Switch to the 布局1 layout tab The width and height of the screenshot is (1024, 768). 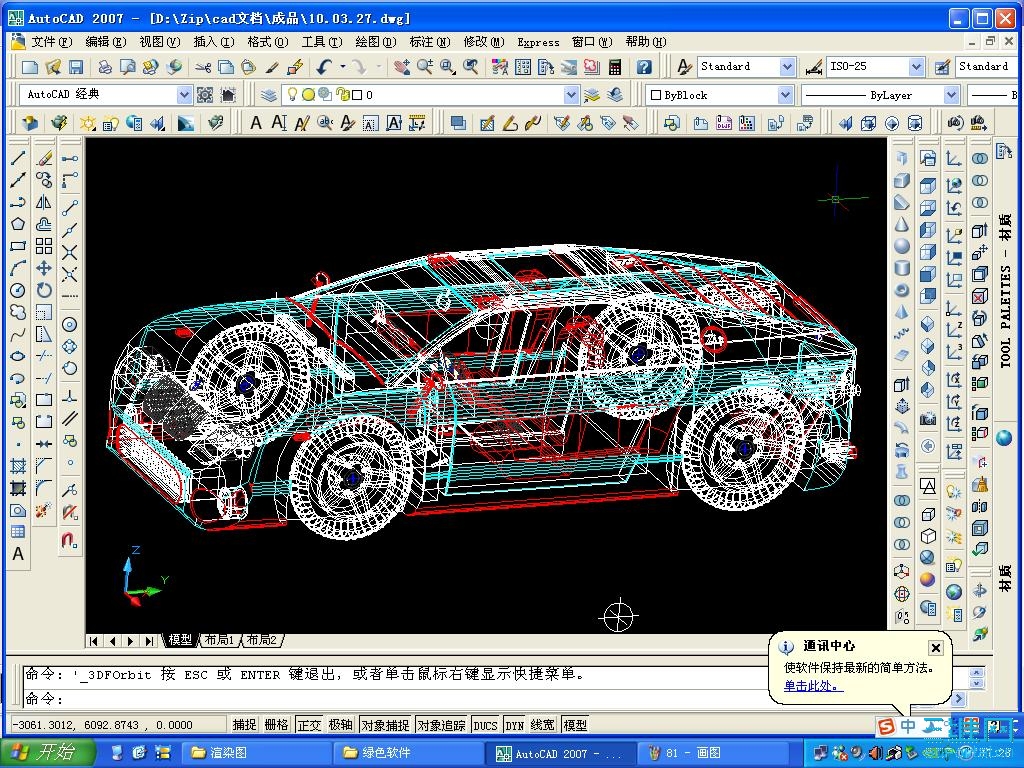(x=218, y=640)
